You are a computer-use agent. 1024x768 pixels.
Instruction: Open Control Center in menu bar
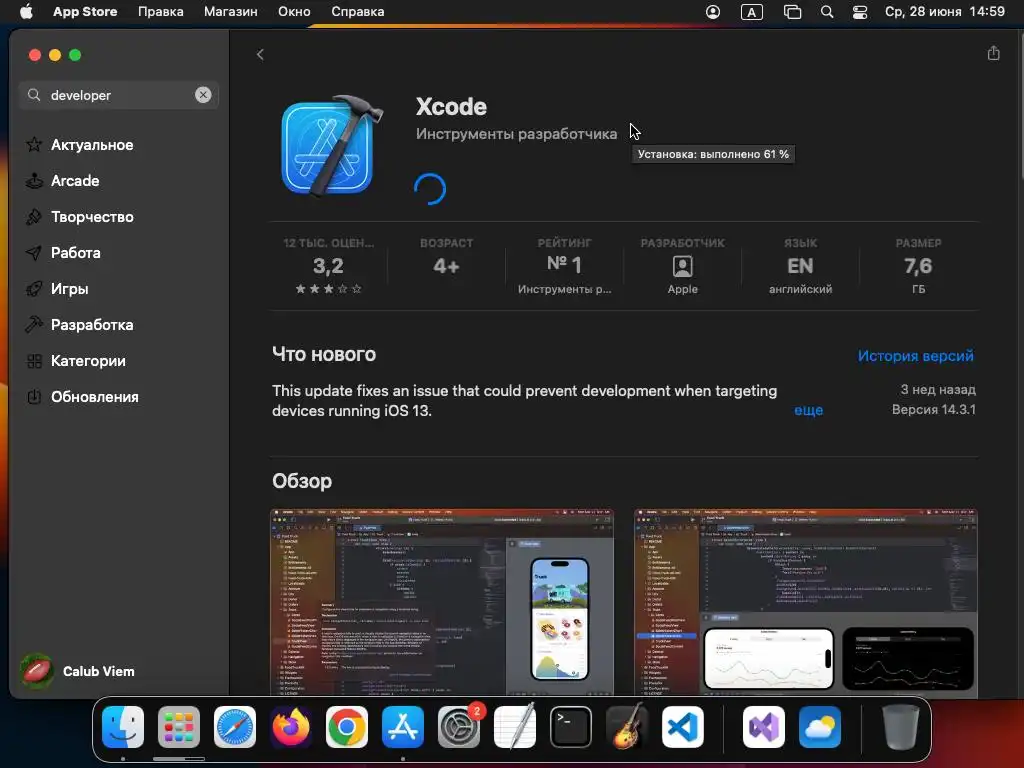pyautogui.click(x=859, y=12)
